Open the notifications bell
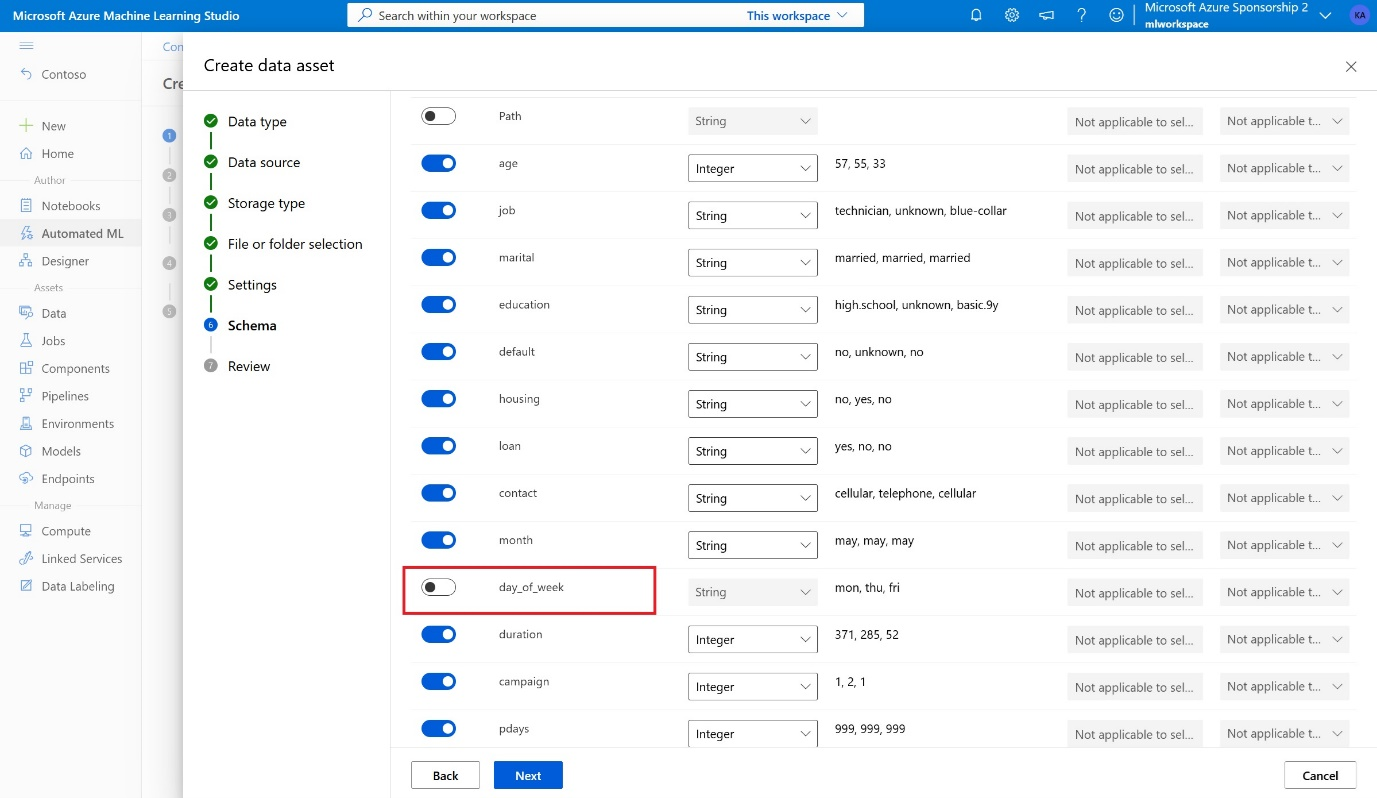Viewport: 1377px width, 798px height. click(976, 15)
